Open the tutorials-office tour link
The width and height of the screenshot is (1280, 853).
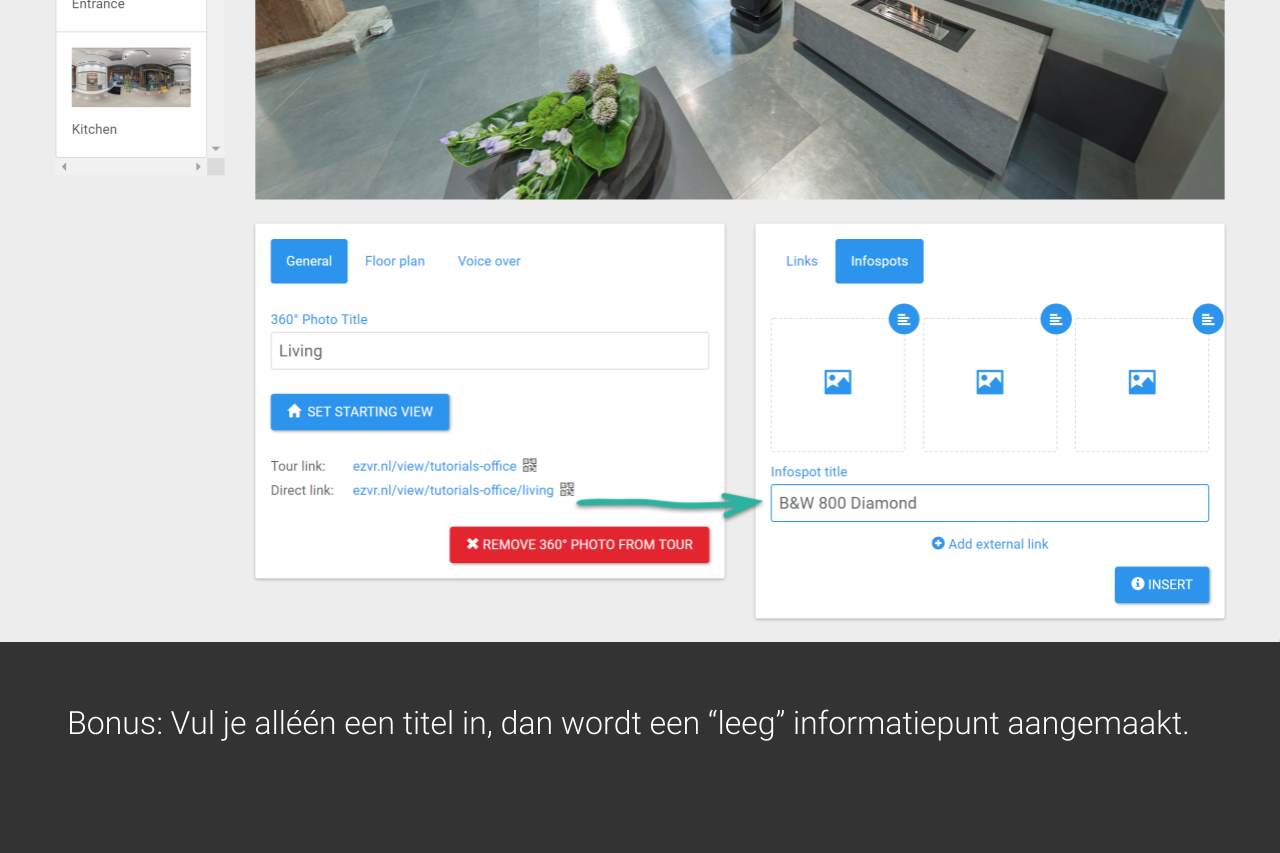coord(434,466)
